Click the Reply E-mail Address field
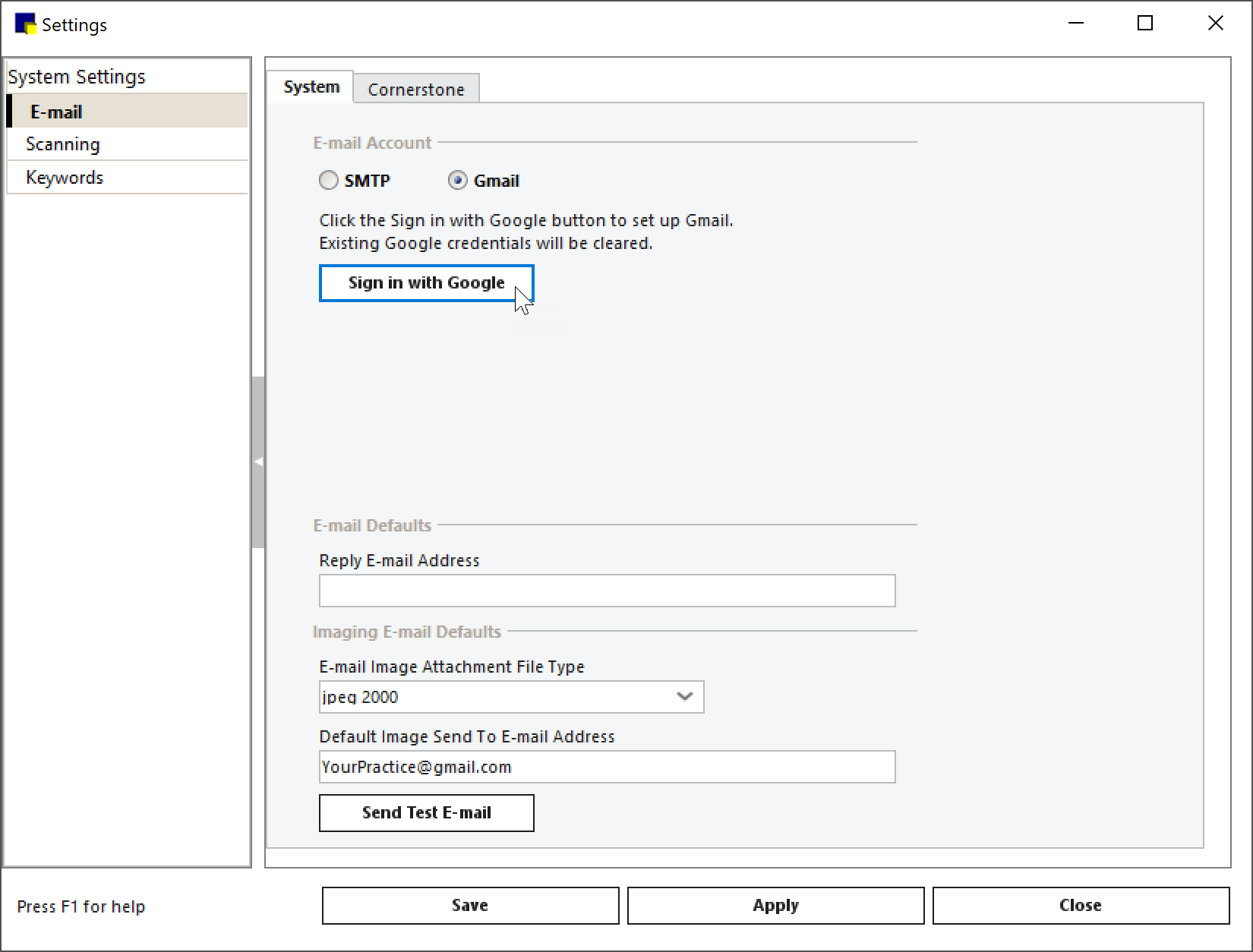 tap(606, 591)
